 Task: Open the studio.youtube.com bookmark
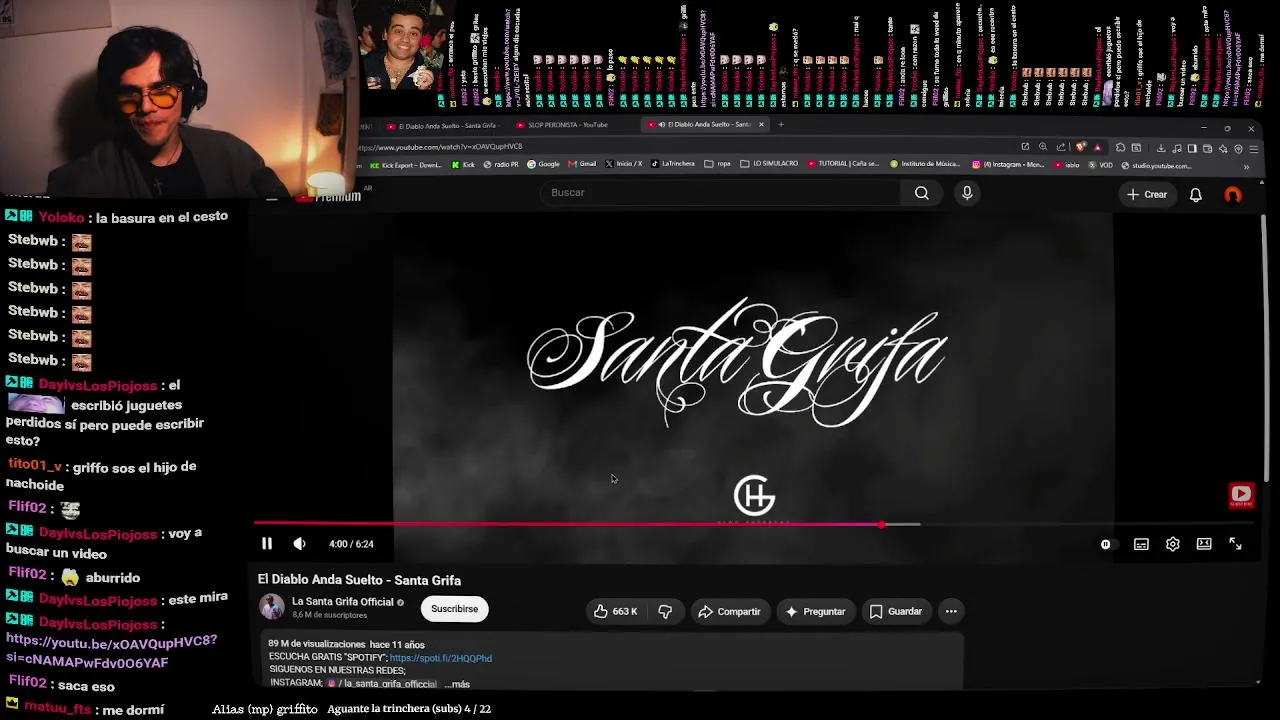(x=1156, y=166)
